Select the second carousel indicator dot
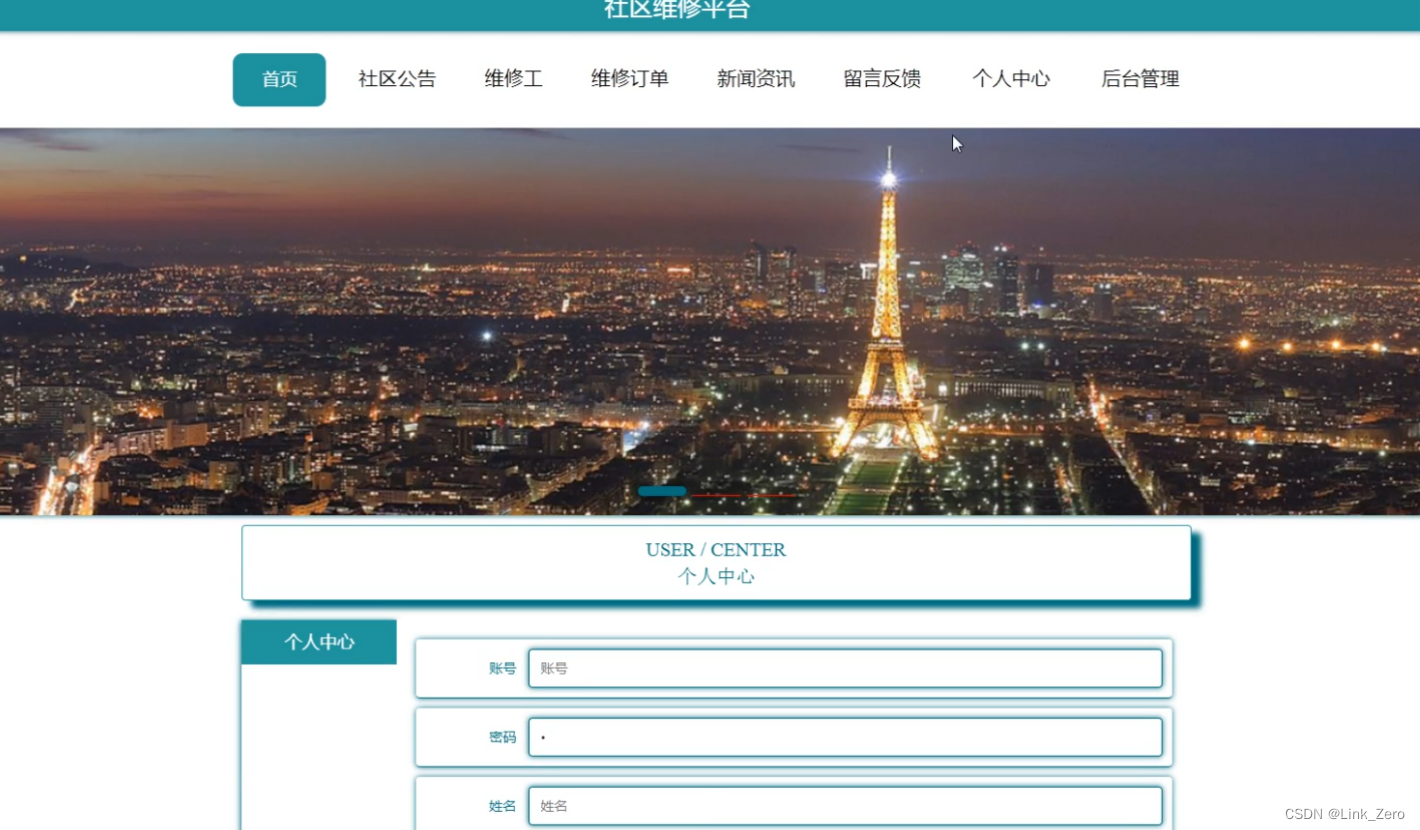This screenshot has width=1420, height=830. coord(716,494)
